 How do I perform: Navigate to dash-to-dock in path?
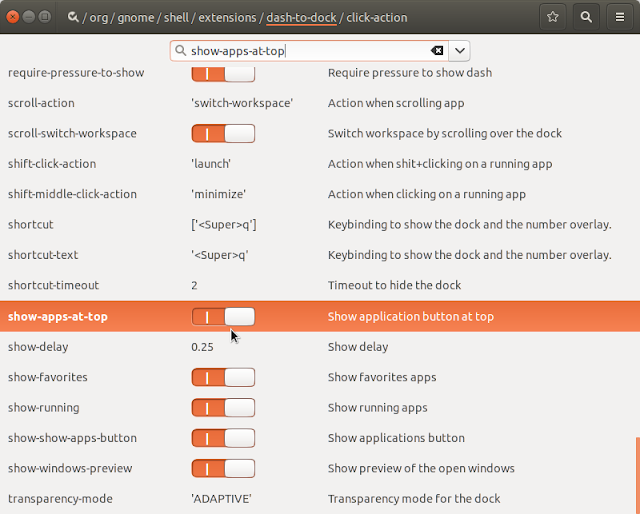pos(301,18)
